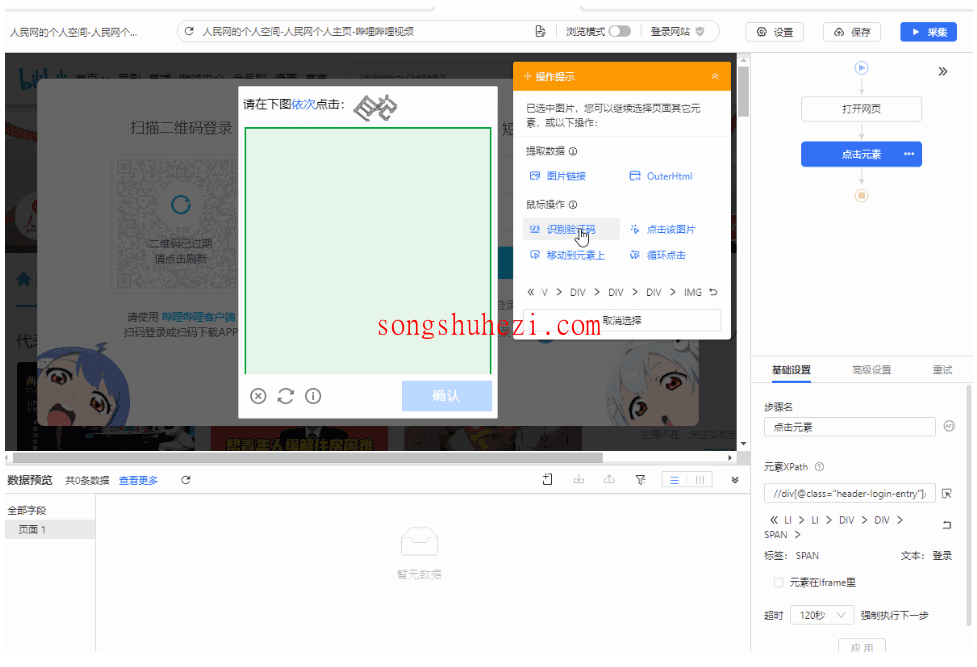977x667 pixels.
Task: Select IMG in the tips panel breadcrumb
Action: [692, 292]
